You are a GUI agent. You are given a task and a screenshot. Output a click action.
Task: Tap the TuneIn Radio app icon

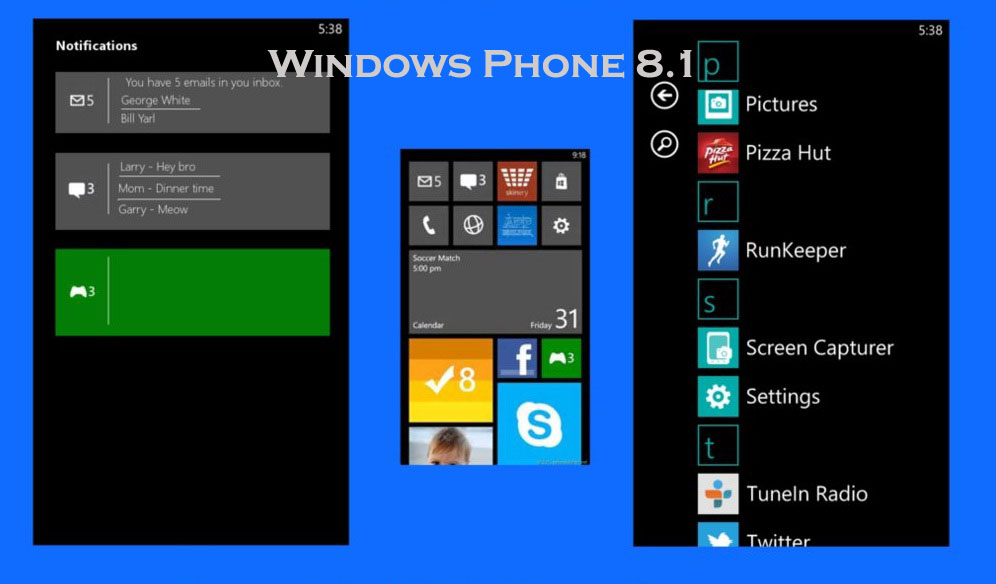pyautogui.click(x=718, y=494)
